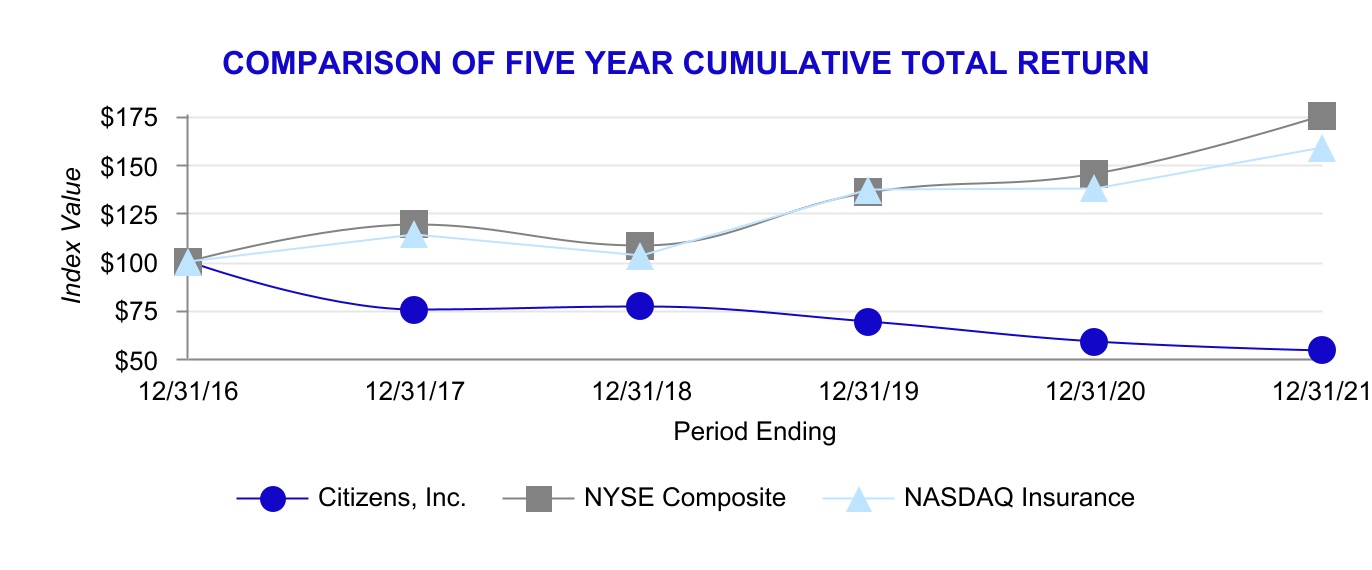Select the NYSE Composite square at 12/31/20

[1094, 174]
